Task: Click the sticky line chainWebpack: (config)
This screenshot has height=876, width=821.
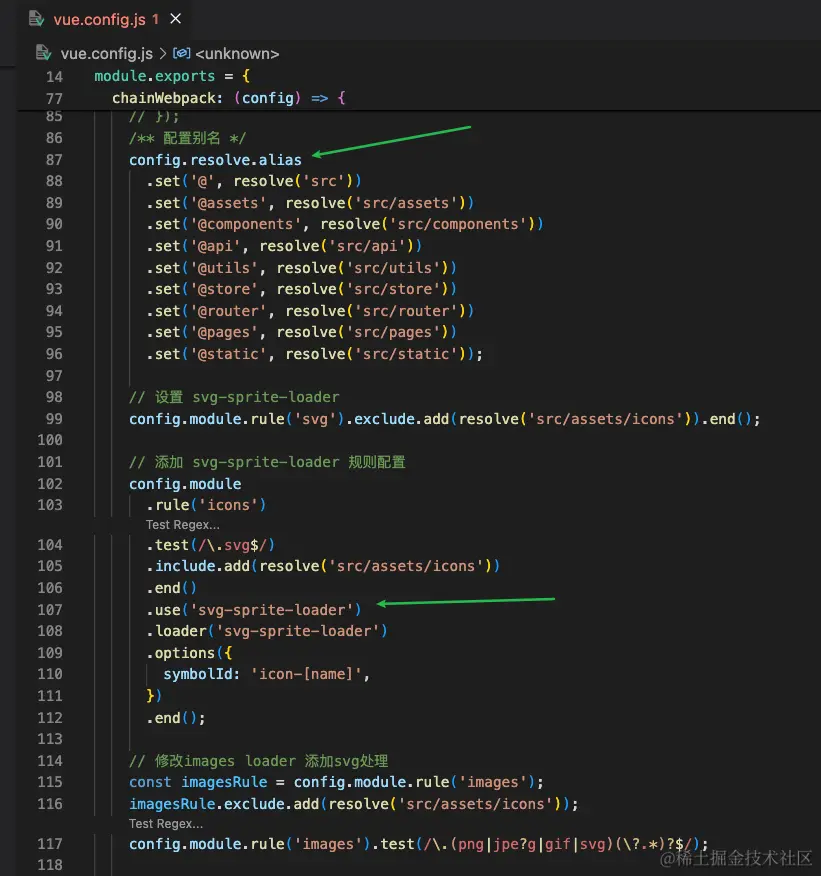Action: pos(228,98)
